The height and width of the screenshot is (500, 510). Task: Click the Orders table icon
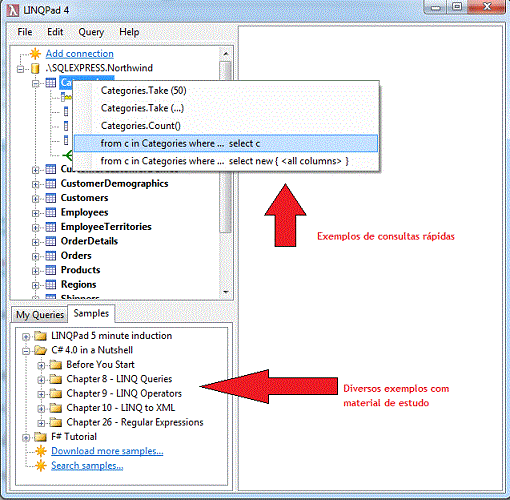coord(51,256)
